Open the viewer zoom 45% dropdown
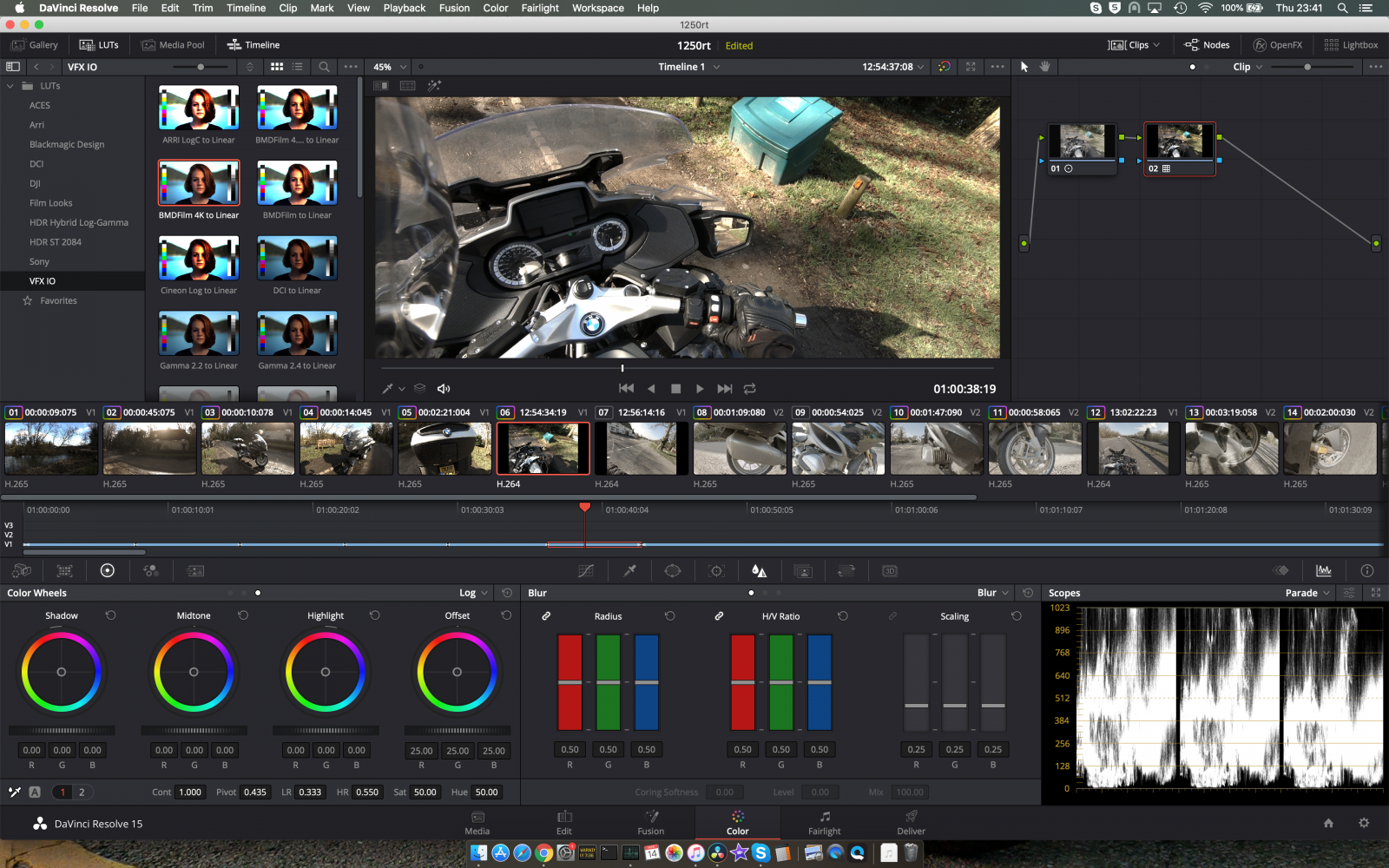The width and height of the screenshot is (1389, 868). [x=390, y=67]
